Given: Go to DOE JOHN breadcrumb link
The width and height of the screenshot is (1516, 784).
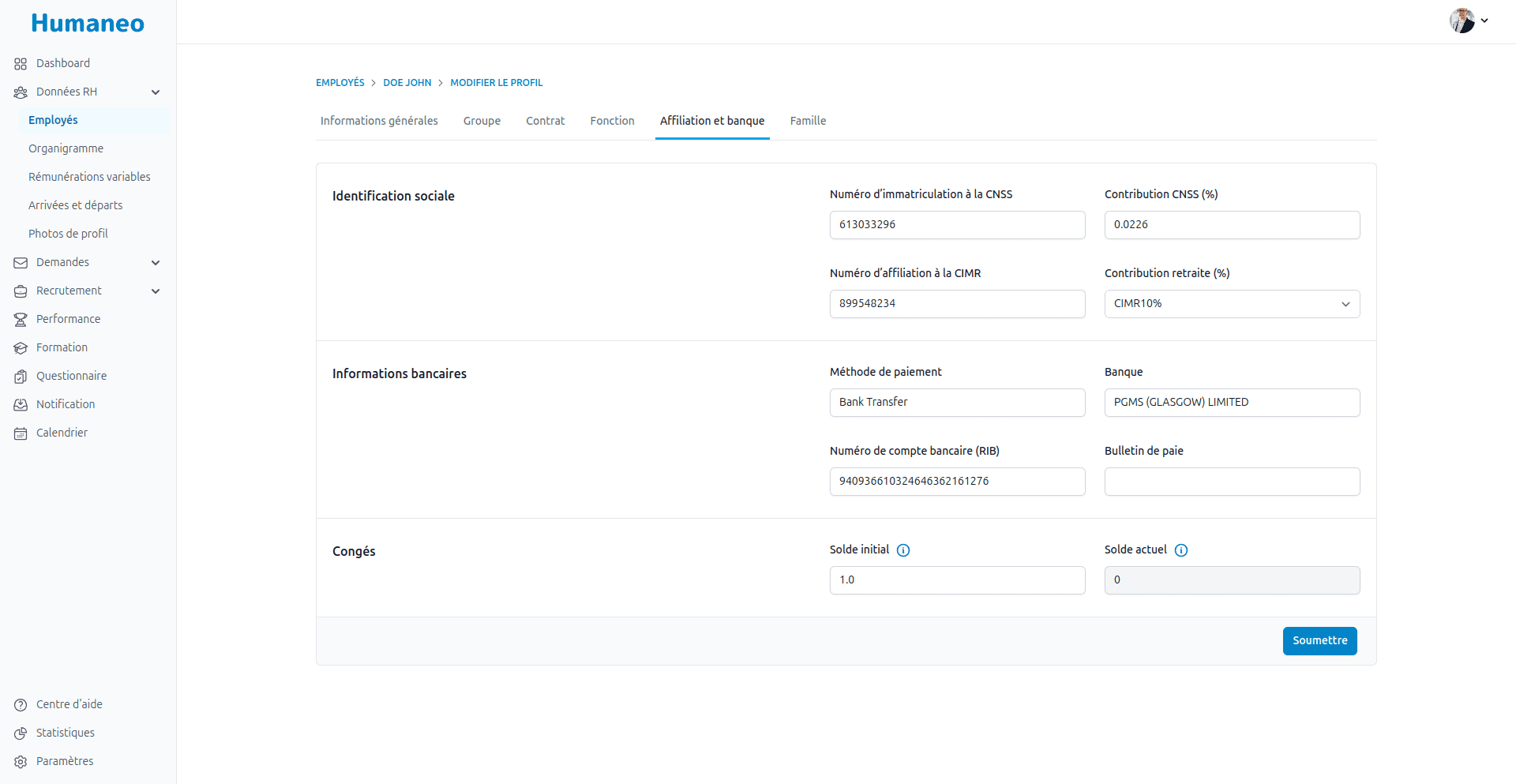Looking at the screenshot, I should coord(407,83).
